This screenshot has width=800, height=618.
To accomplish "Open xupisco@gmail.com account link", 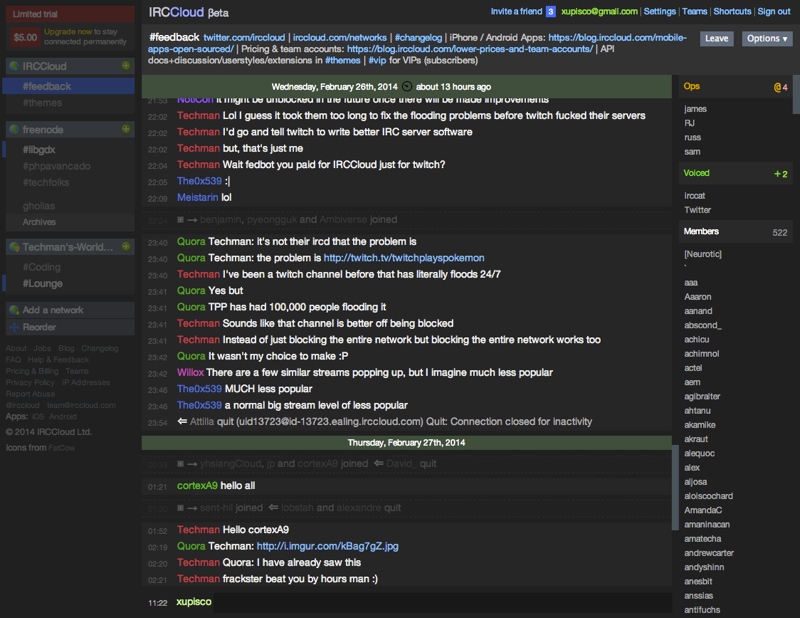I will (599, 11).
